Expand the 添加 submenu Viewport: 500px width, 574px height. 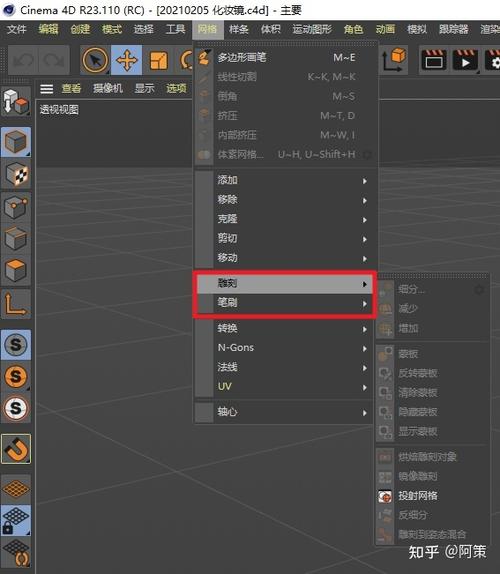click(286, 180)
